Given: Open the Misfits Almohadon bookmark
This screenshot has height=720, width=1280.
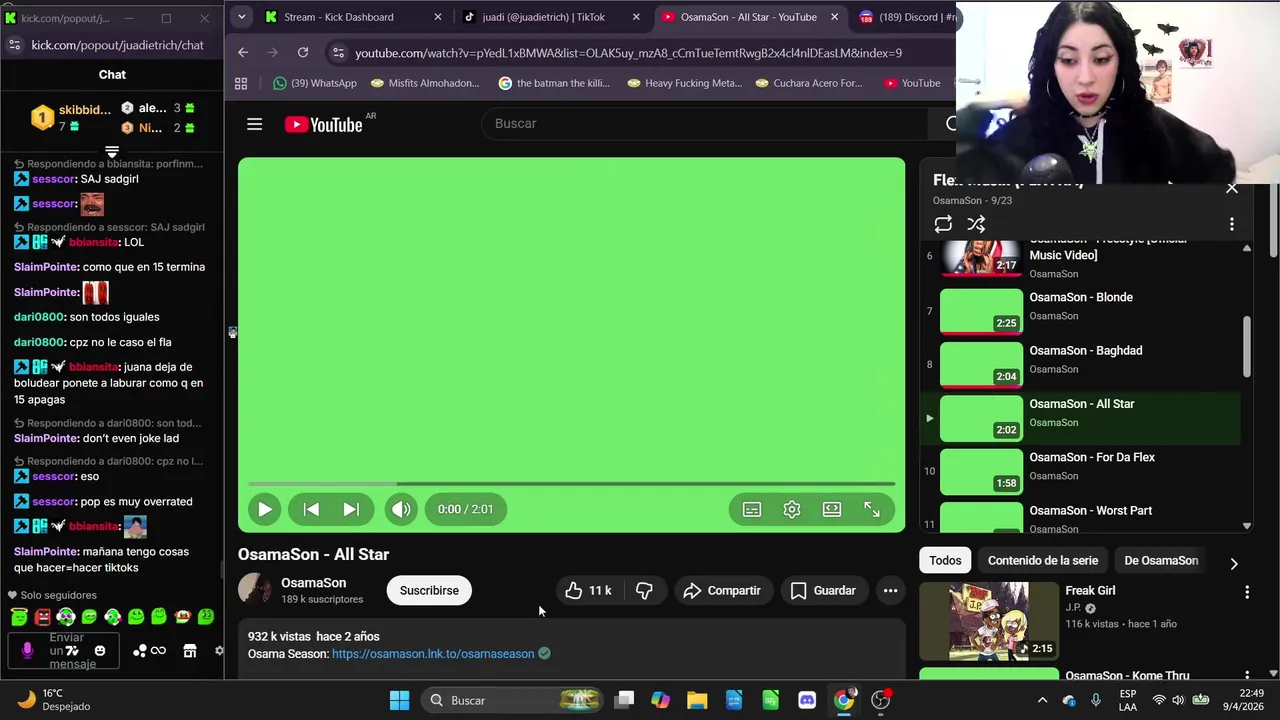Looking at the screenshot, I should pos(424,83).
